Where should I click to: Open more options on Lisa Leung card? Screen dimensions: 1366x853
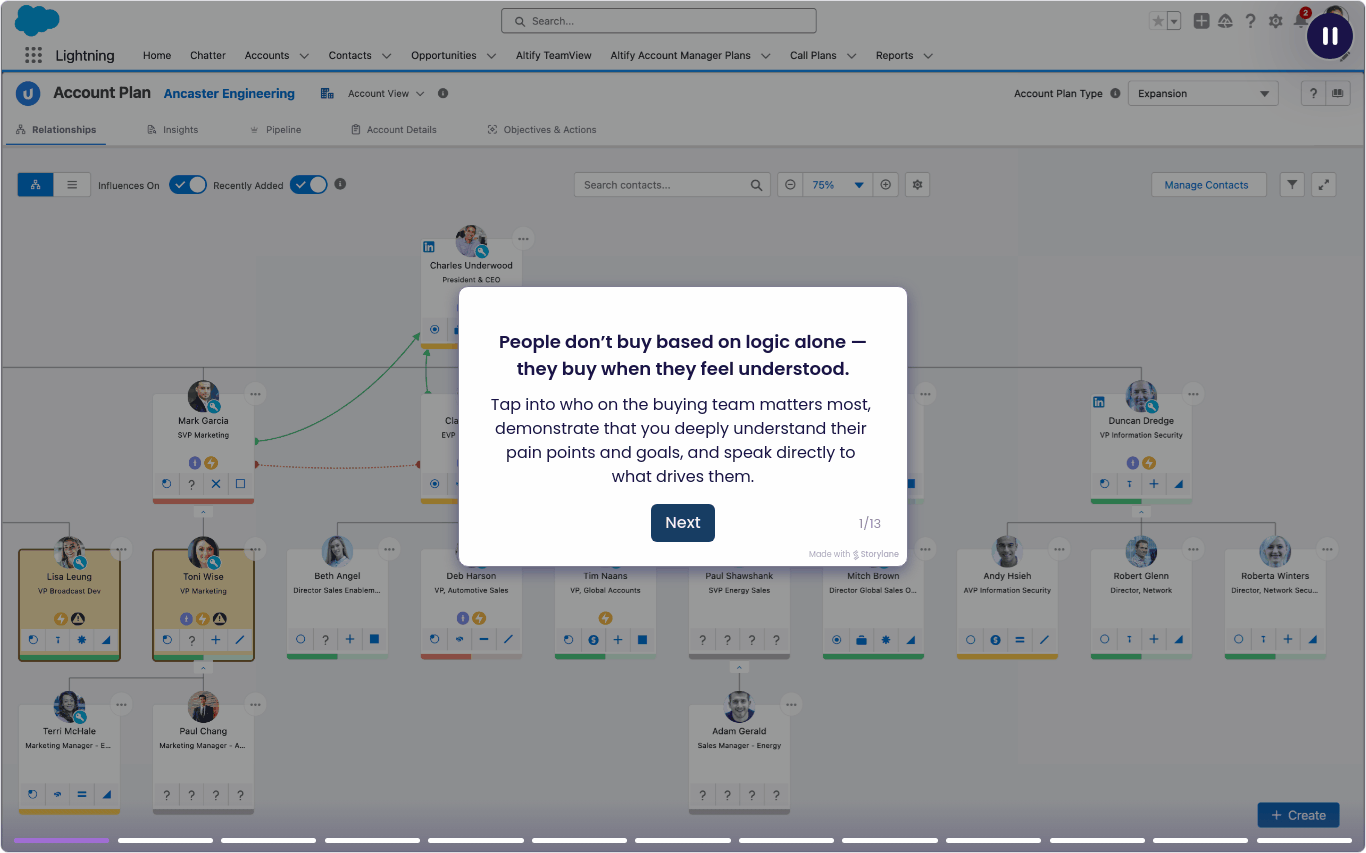121,549
